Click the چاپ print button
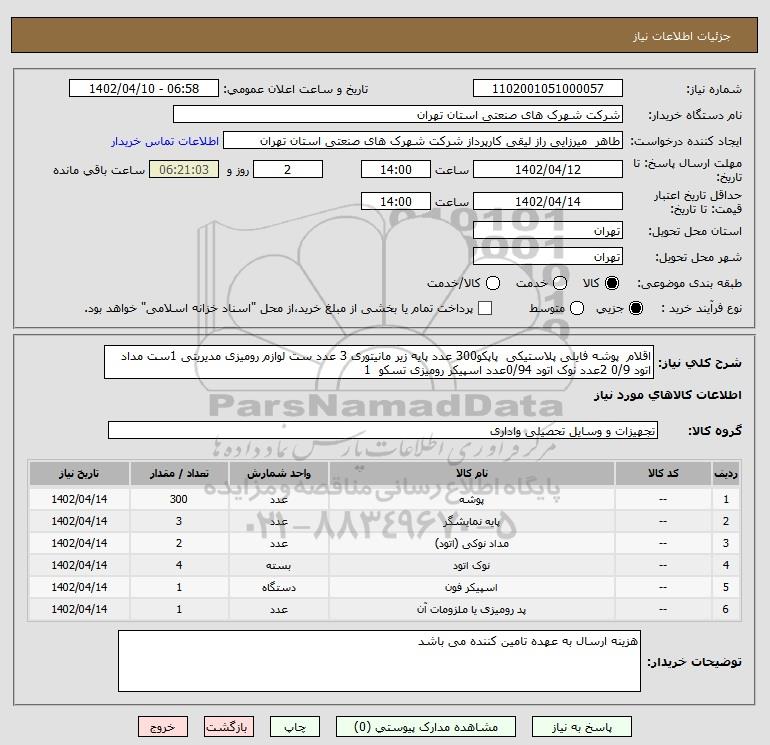The image size is (770, 745). tap(295, 727)
